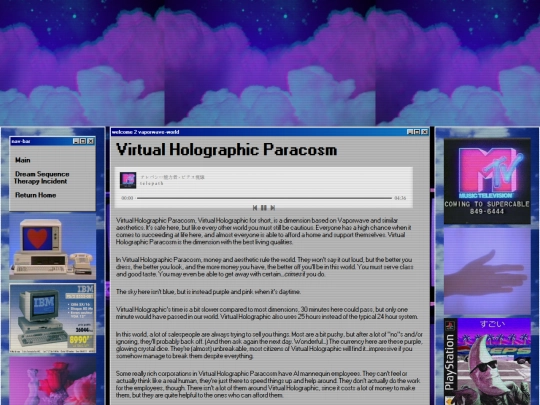This screenshot has width=540, height=405.
Task: Click the 'welcome 2 vaporwave-world' title bar text
Action: [145, 132]
